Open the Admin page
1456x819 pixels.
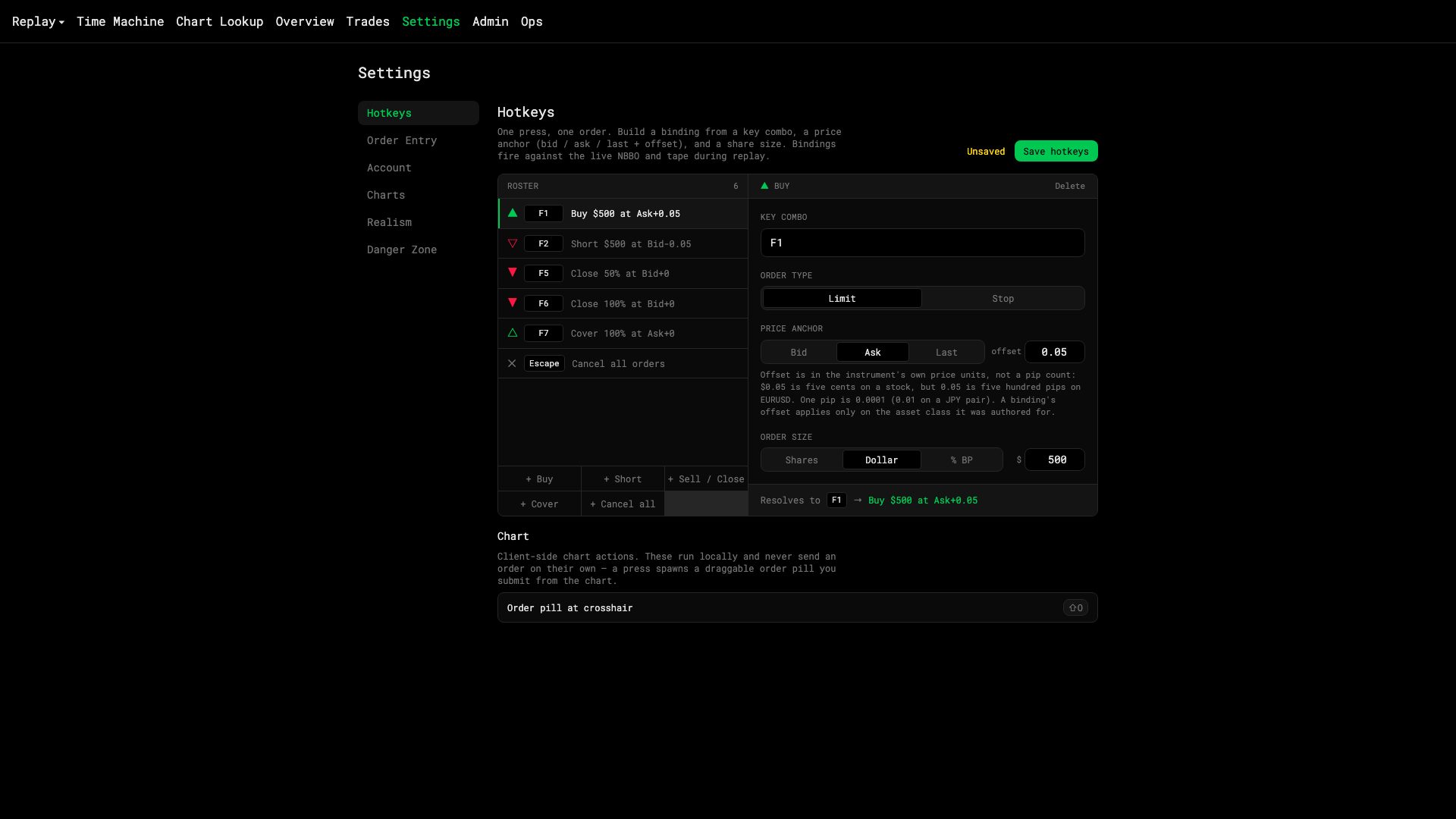(x=491, y=21)
